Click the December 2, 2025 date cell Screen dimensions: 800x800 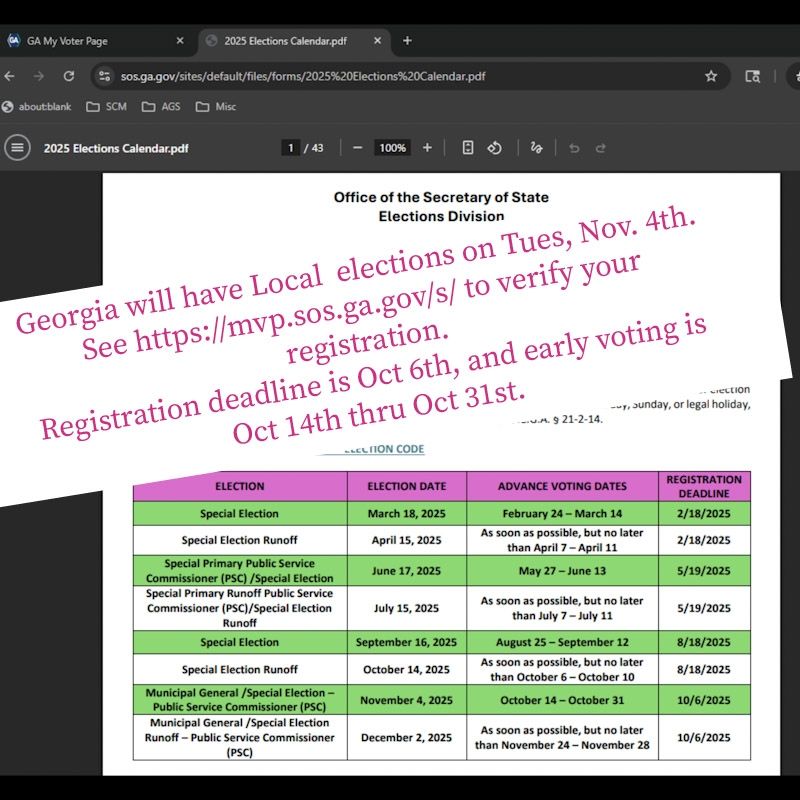pos(407,738)
